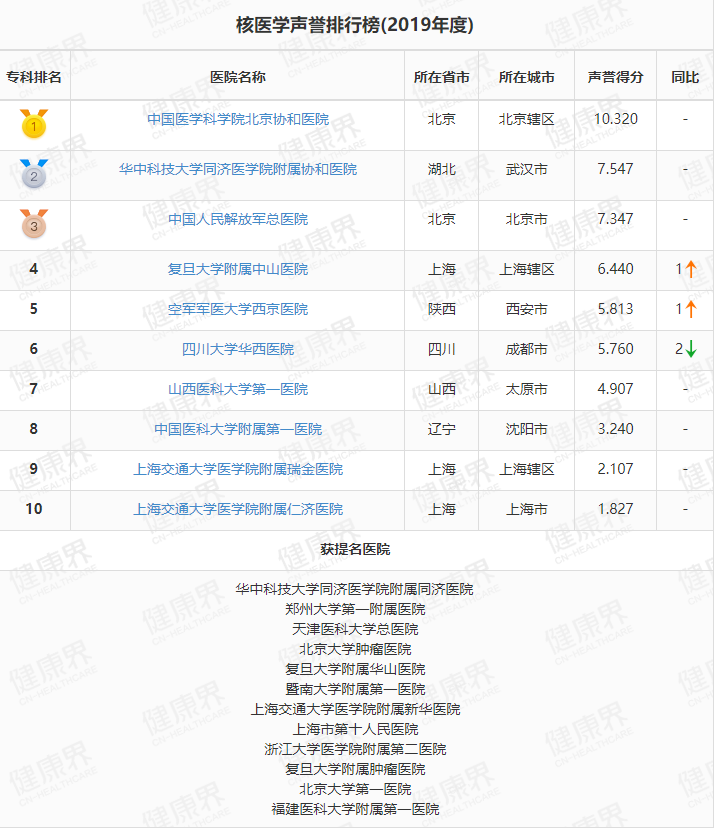
Task: Click the orange up arrow beside 复旦大学附属中山医院
Action: [691, 269]
